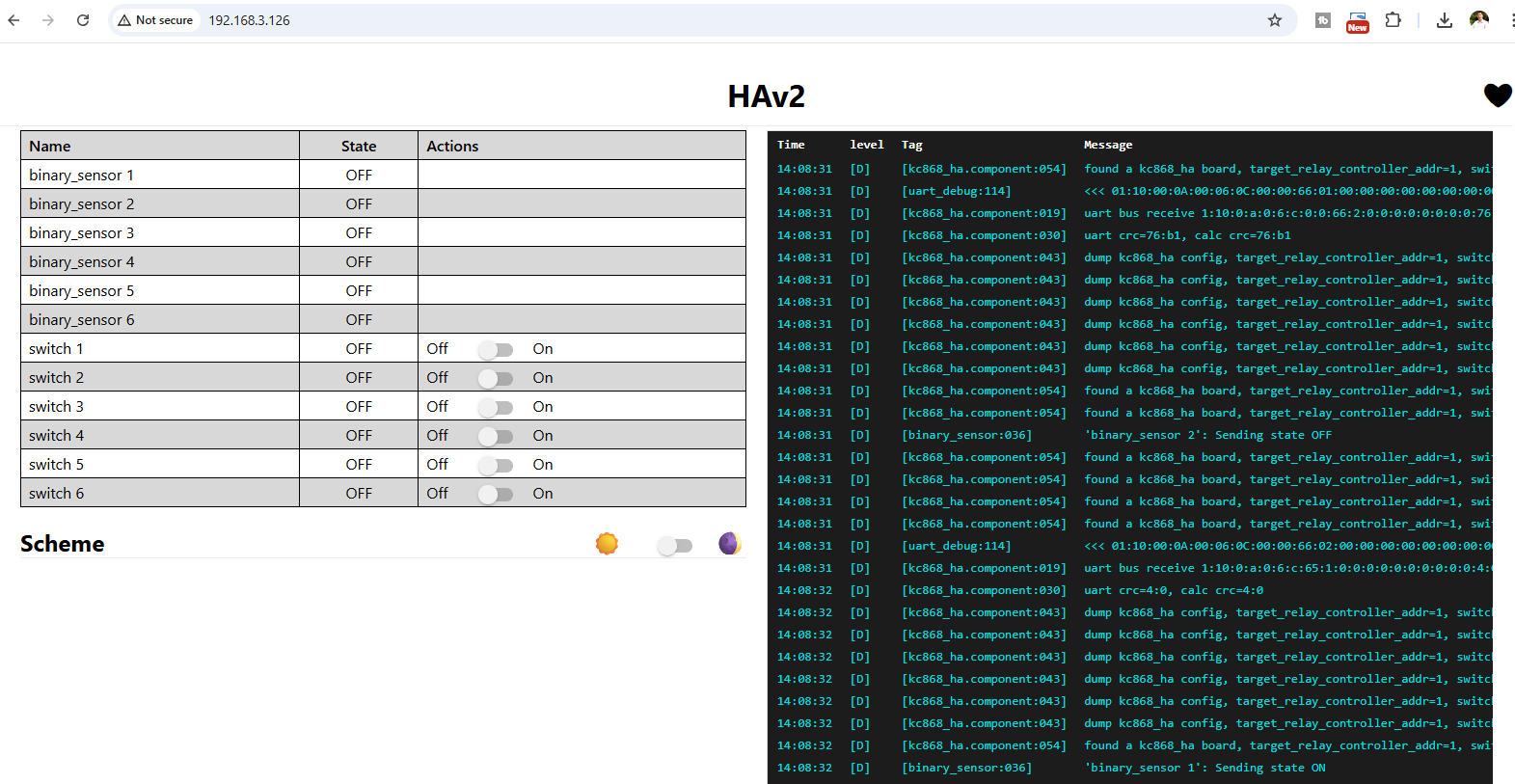Toggle switch 3 on
The height and width of the screenshot is (784, 1515).
point(496,407)
